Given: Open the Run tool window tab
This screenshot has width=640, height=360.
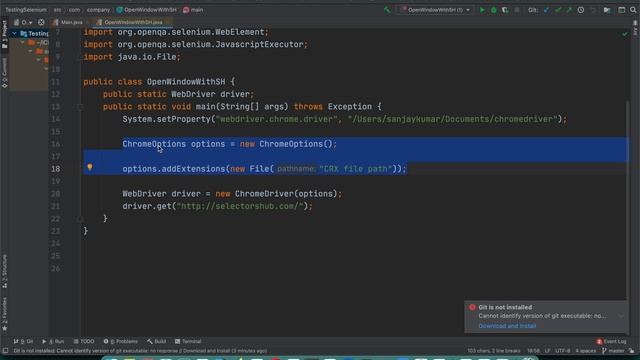Looking at the screenshot, I should 53,341.
